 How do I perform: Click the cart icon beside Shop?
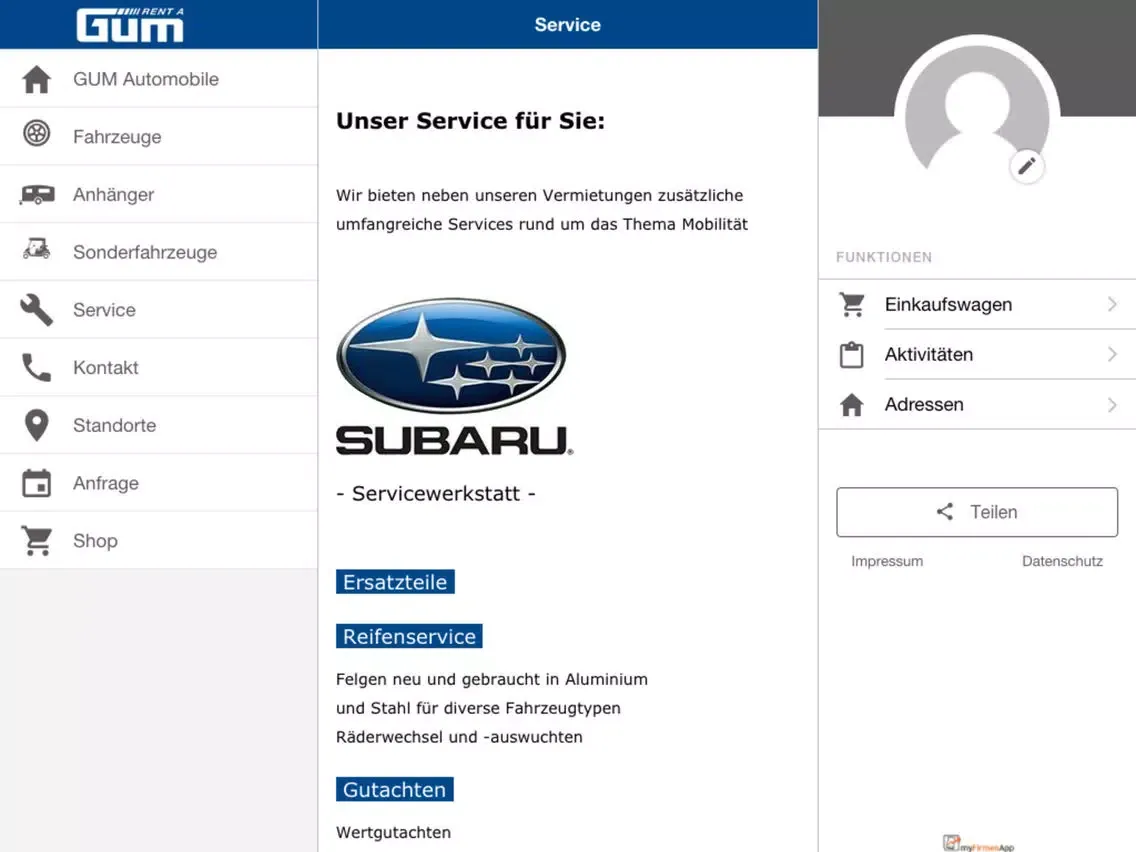pos(36,540)
